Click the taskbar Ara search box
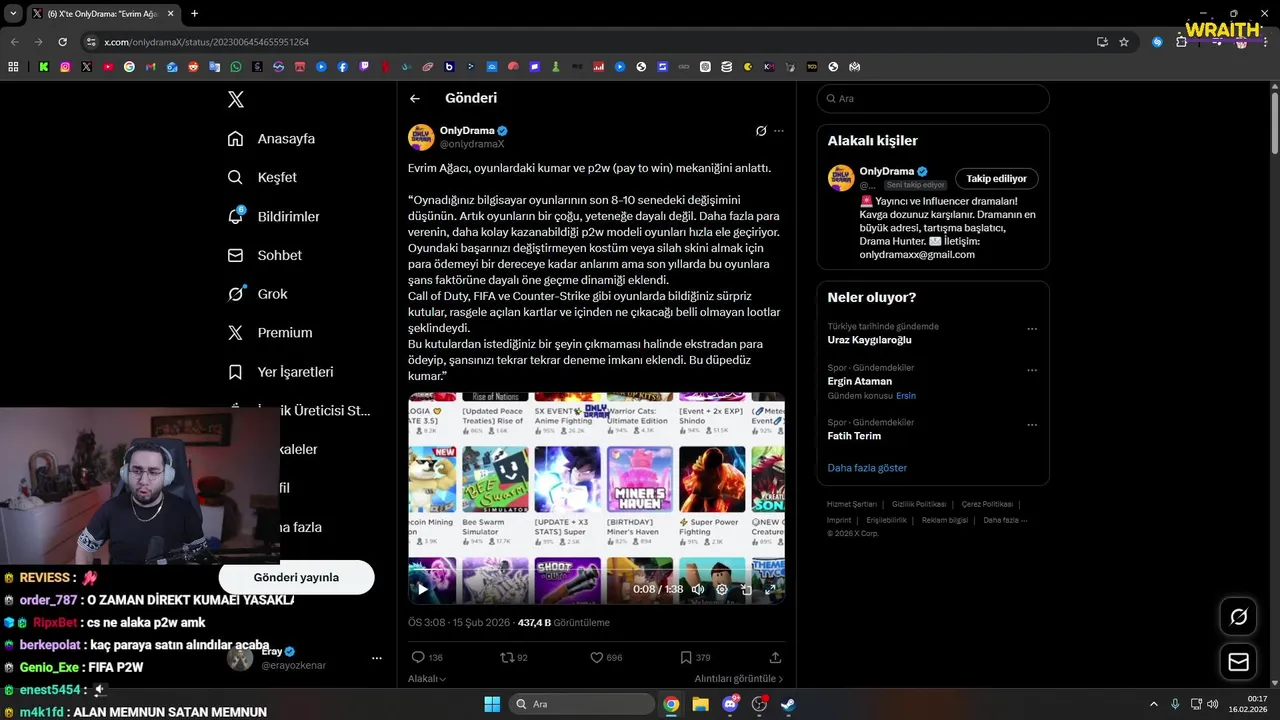Screen dimensions: 1280x720 coord(582,704)
